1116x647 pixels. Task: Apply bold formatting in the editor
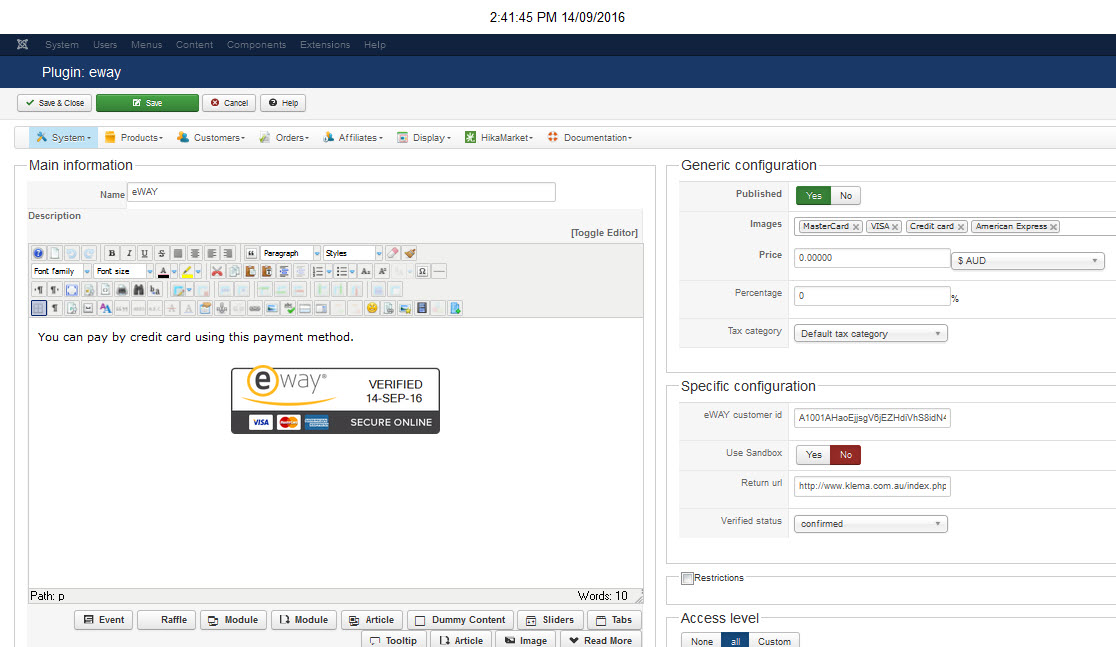pyautogui.click(x=112, y=253)
